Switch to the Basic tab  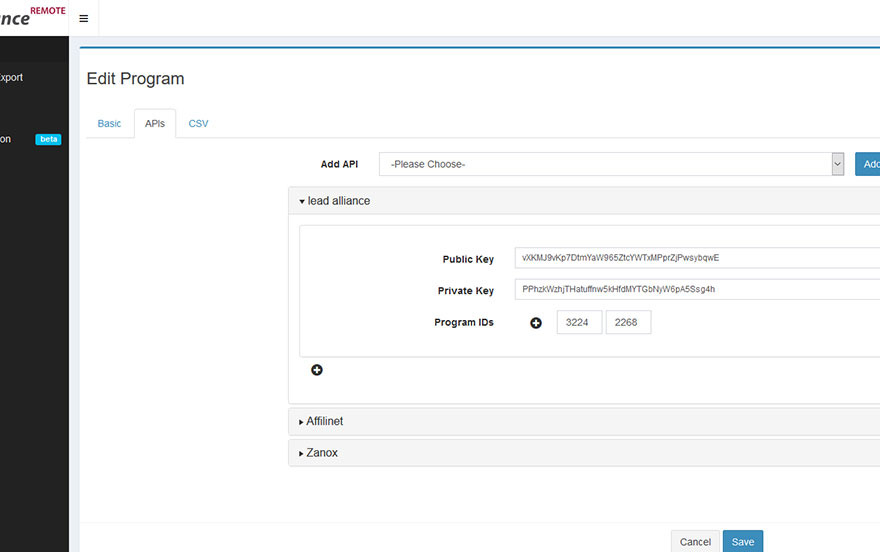coord(109,124)
